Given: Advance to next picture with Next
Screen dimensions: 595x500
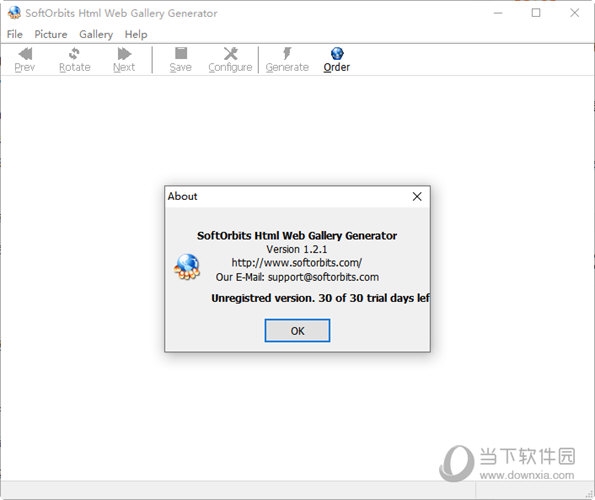Looking at the screenshot, I should pyautogui.click(x=124, y=60).
